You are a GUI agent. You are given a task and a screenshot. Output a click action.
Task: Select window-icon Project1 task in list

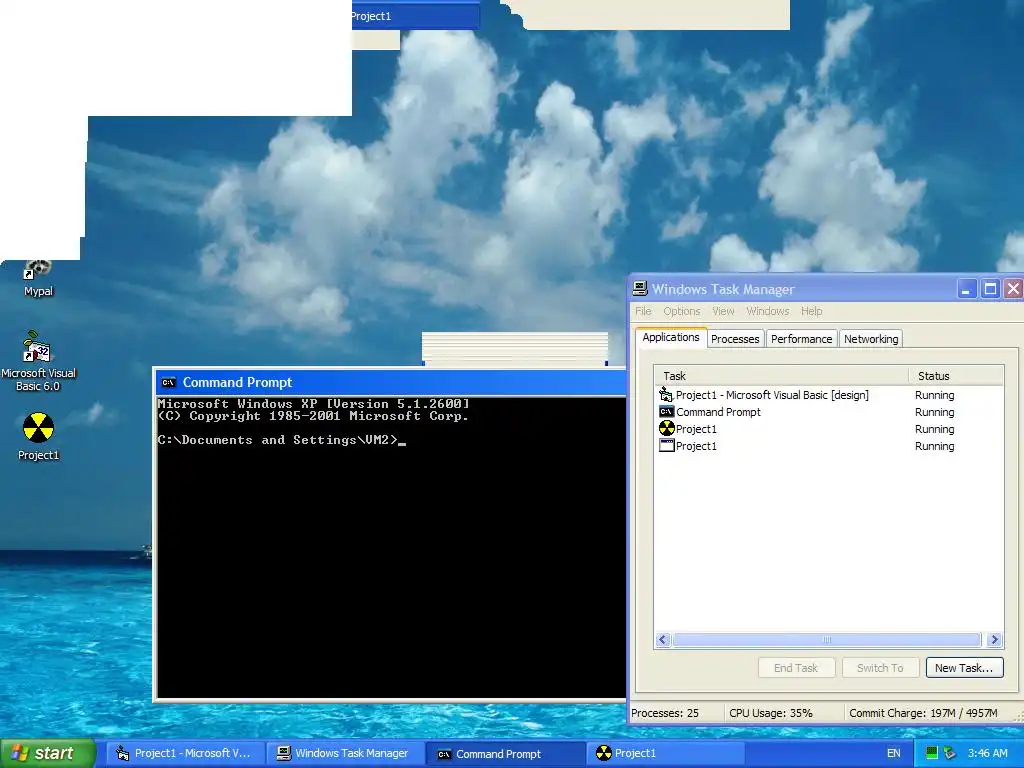[666, 445]
